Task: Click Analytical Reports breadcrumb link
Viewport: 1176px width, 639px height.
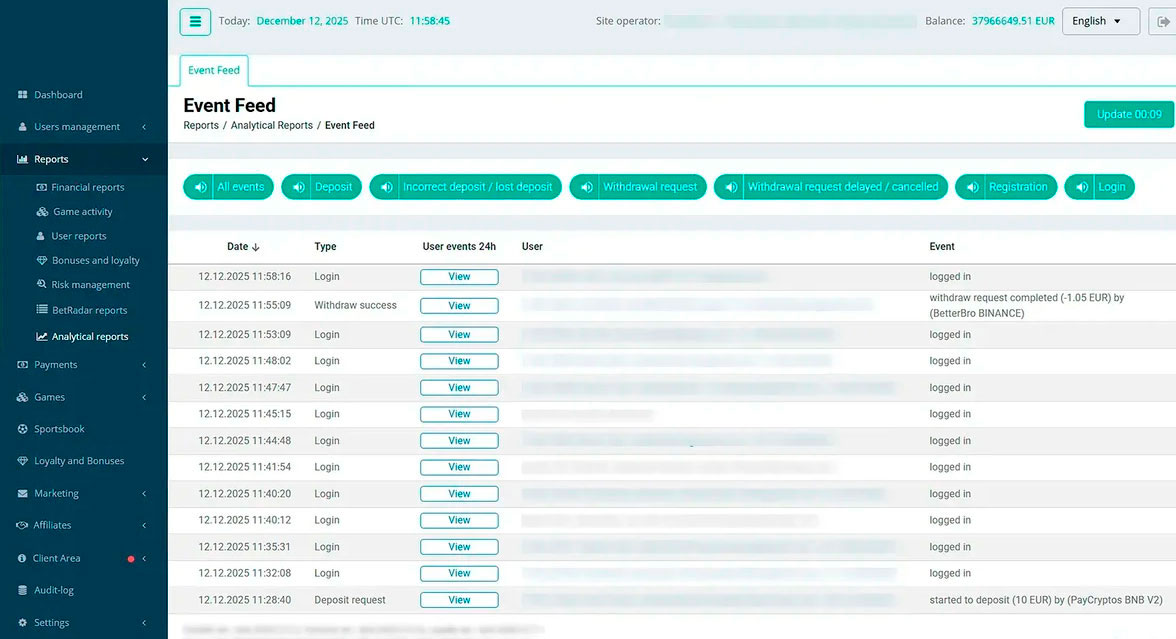Action: point(272,125)
